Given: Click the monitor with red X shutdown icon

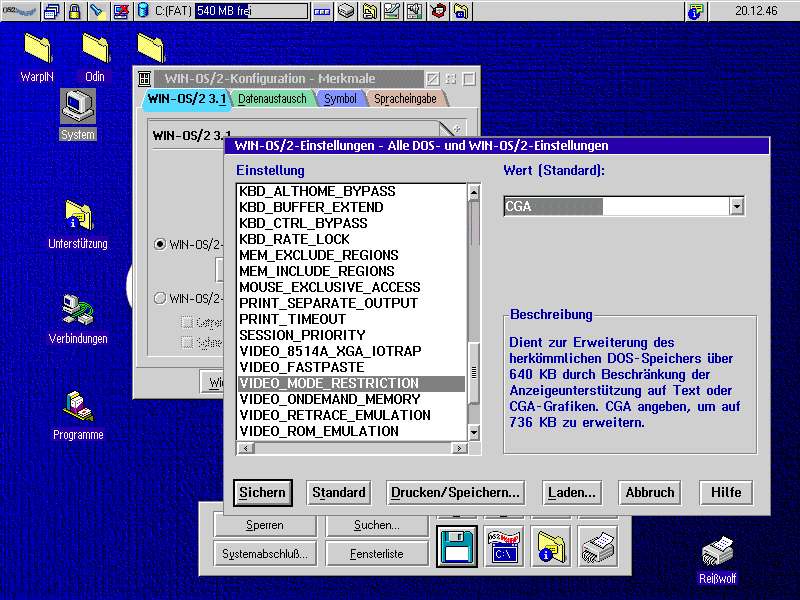Looking at the screenshot, I should point(120,11).
